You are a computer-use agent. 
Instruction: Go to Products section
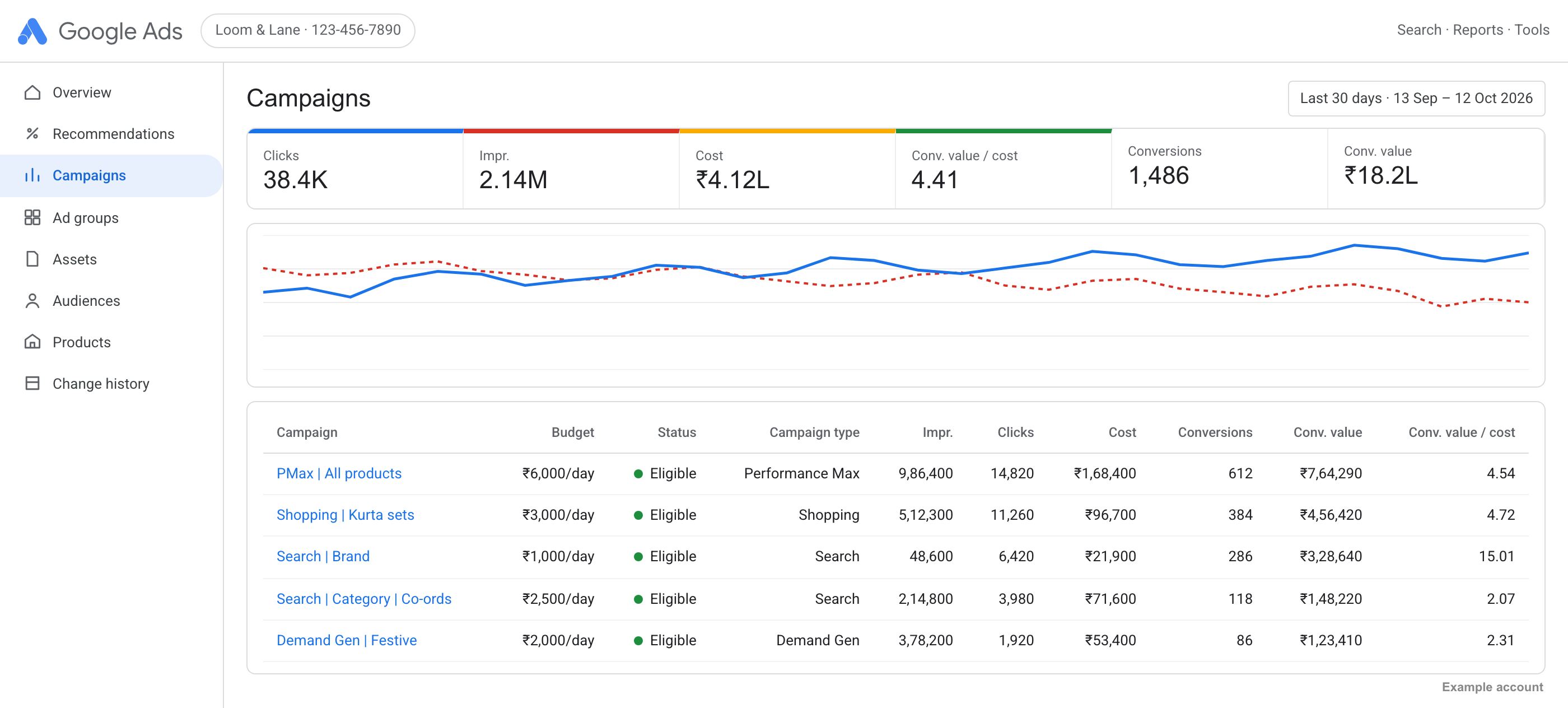111,342
